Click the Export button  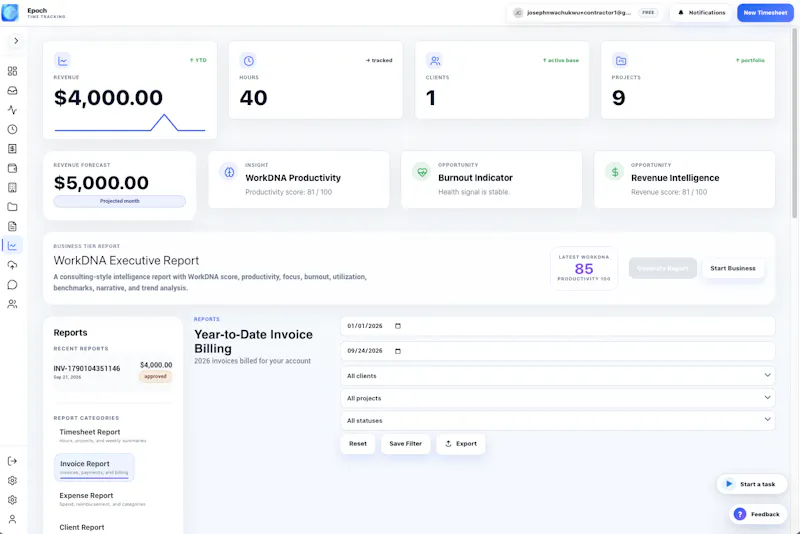click(460, 444)
